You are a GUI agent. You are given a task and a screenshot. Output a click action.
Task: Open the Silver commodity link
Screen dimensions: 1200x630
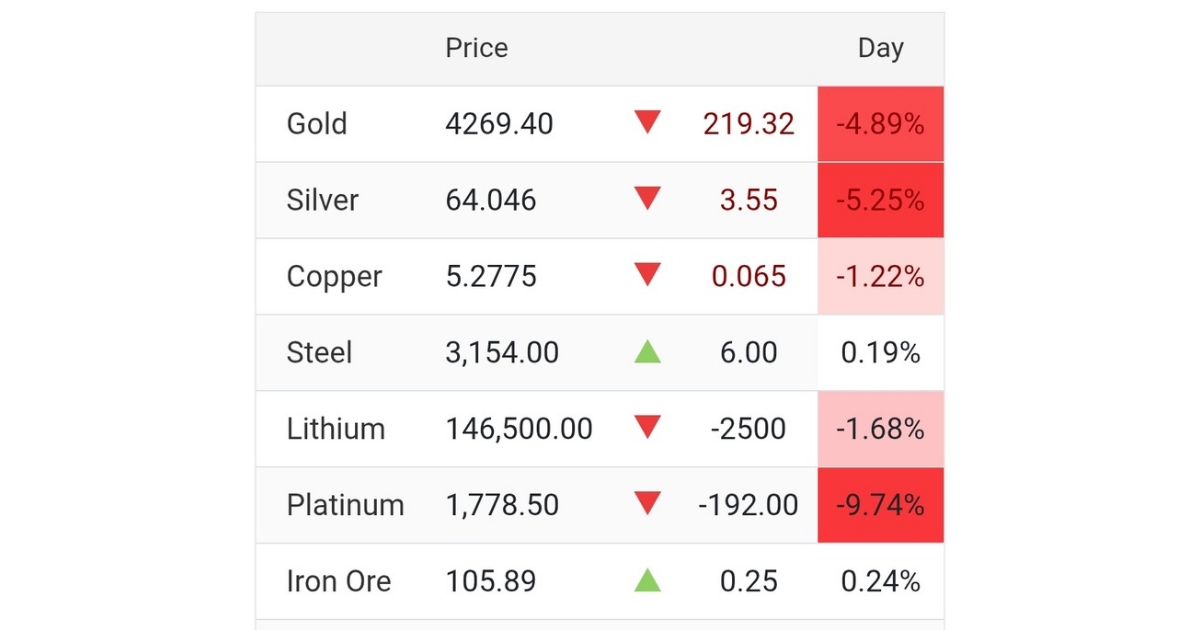pos(322,200)
